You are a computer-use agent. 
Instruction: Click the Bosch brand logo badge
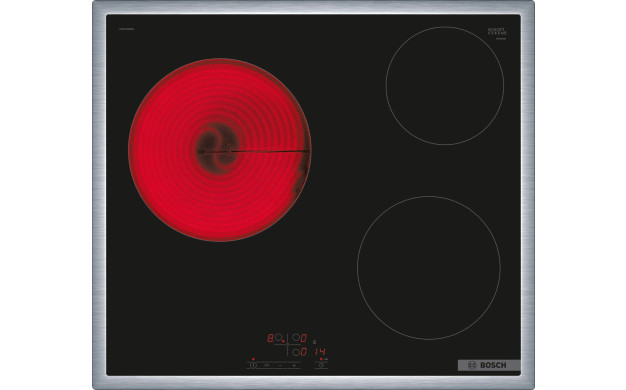point(489,365)
